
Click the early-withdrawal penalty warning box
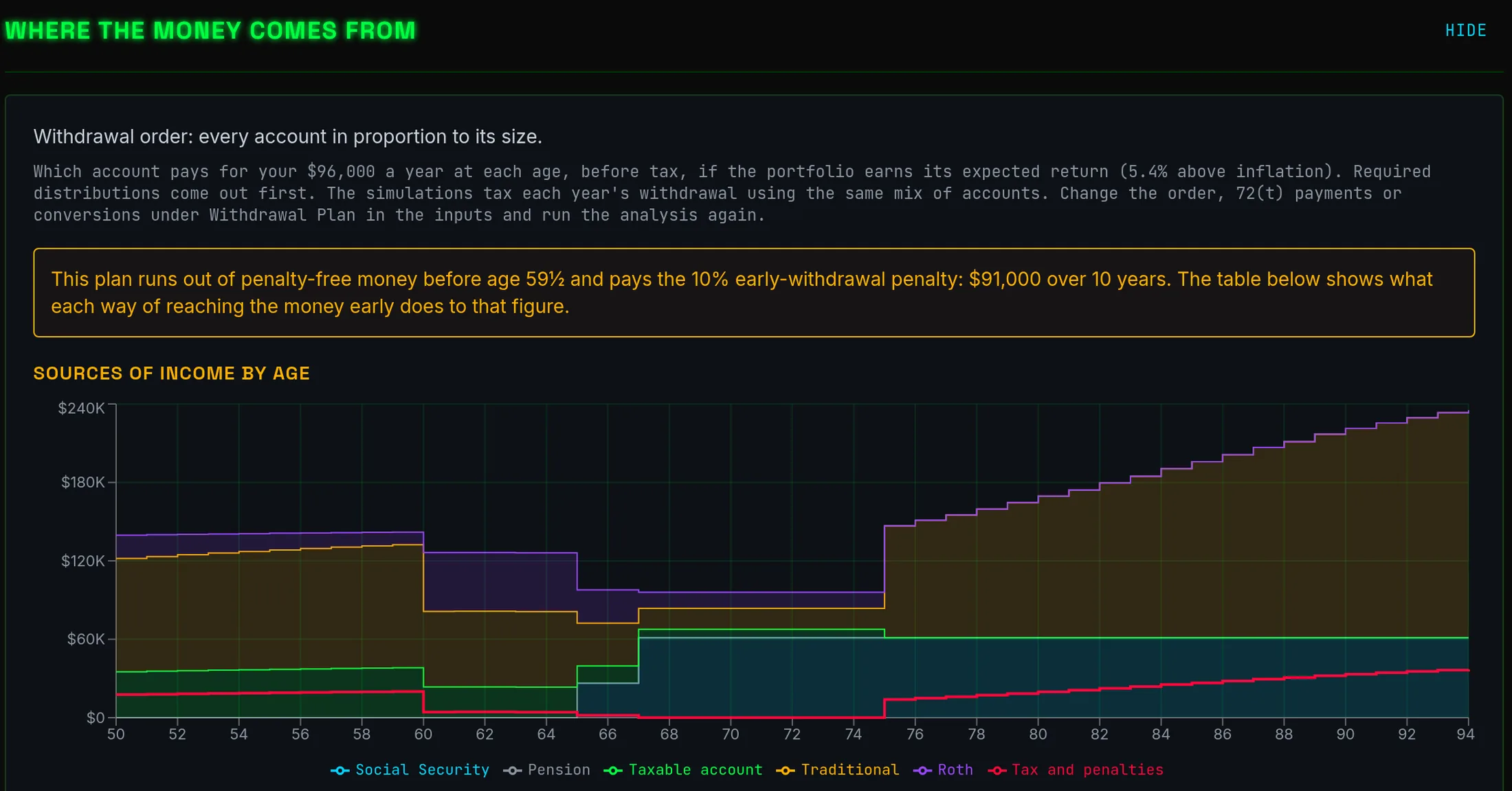(754, 293)
